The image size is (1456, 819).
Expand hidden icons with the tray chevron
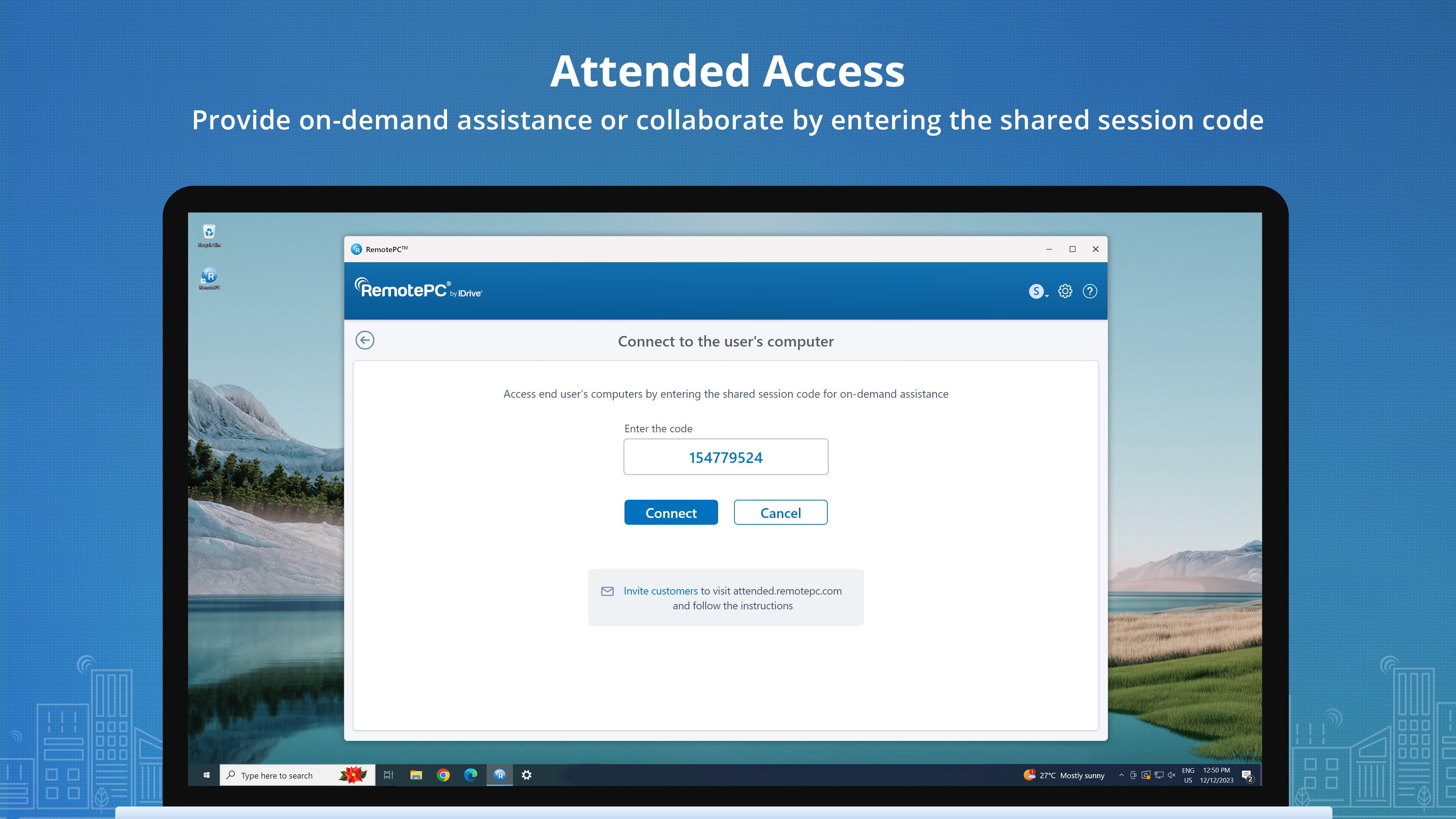pos(1122,775)
